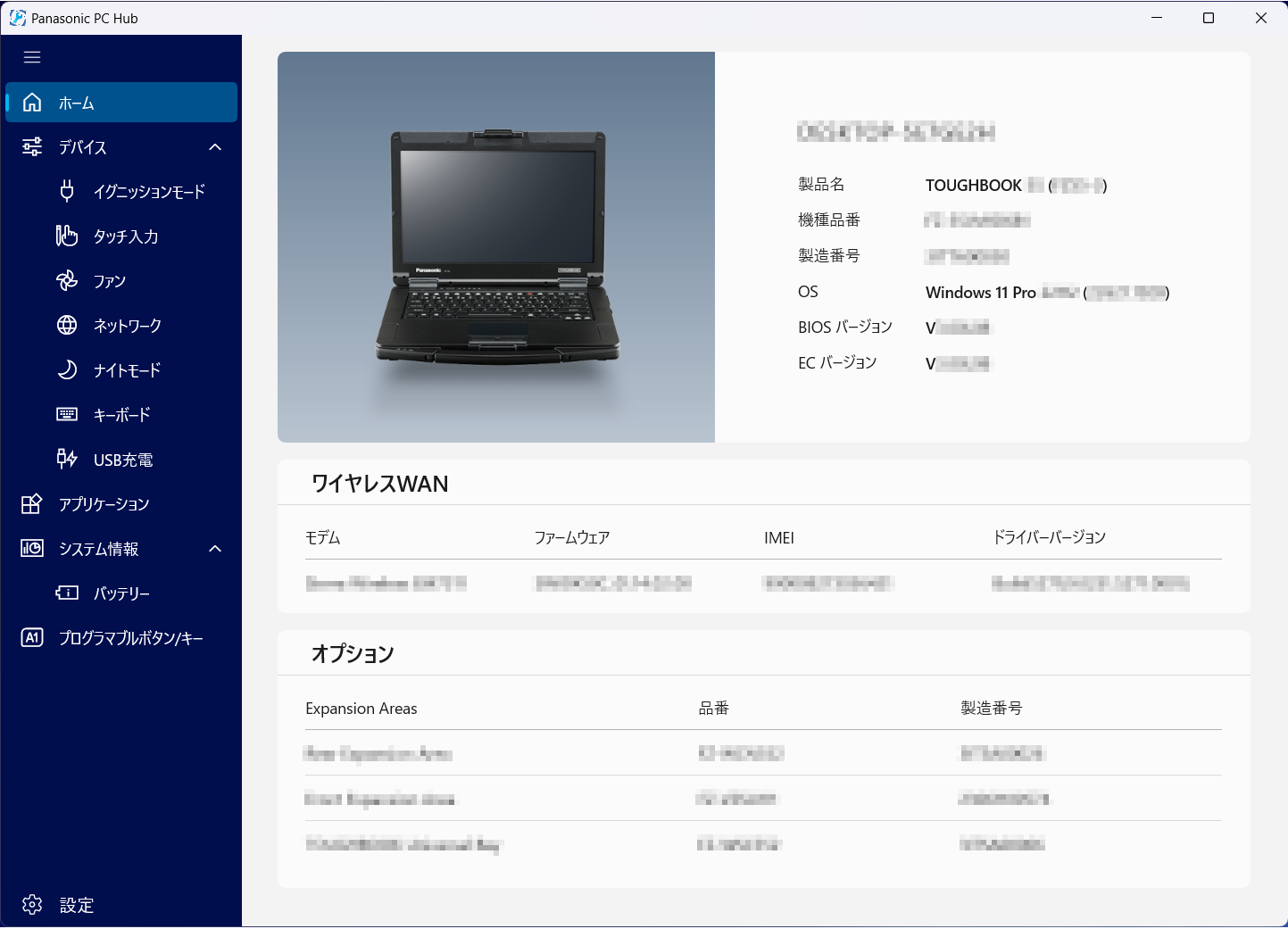Click the device sliders icon

point(32,147)
